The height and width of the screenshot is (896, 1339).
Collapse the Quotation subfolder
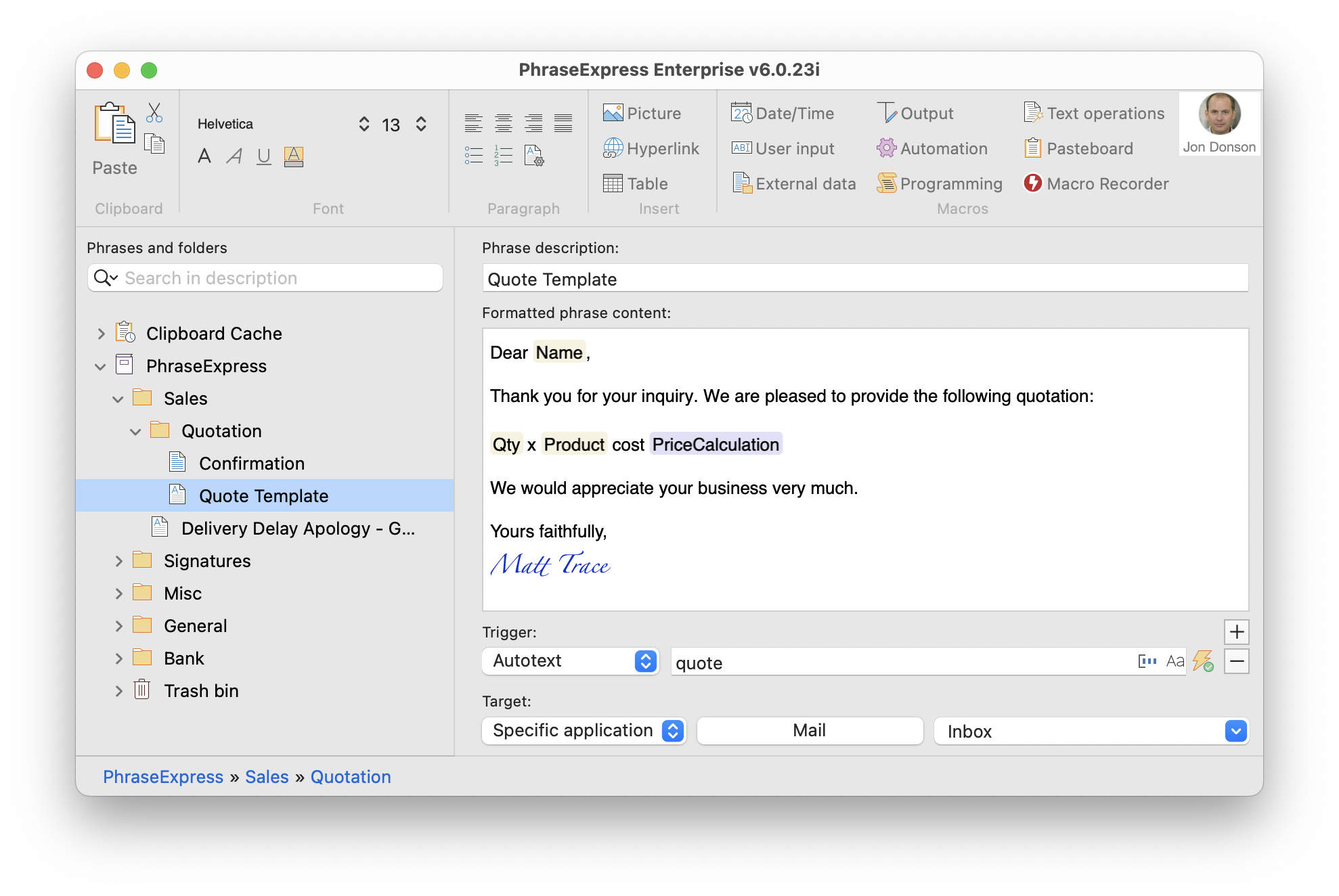(134, 430)
